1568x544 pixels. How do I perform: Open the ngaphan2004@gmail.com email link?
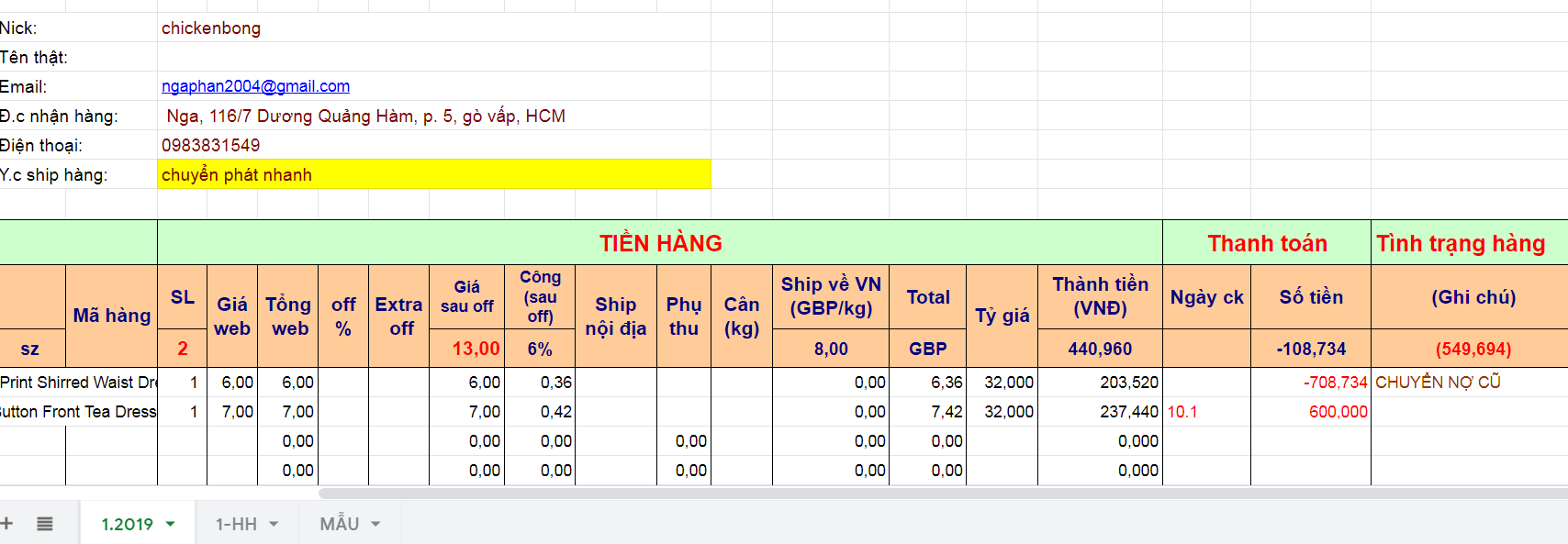click(255, 86)
